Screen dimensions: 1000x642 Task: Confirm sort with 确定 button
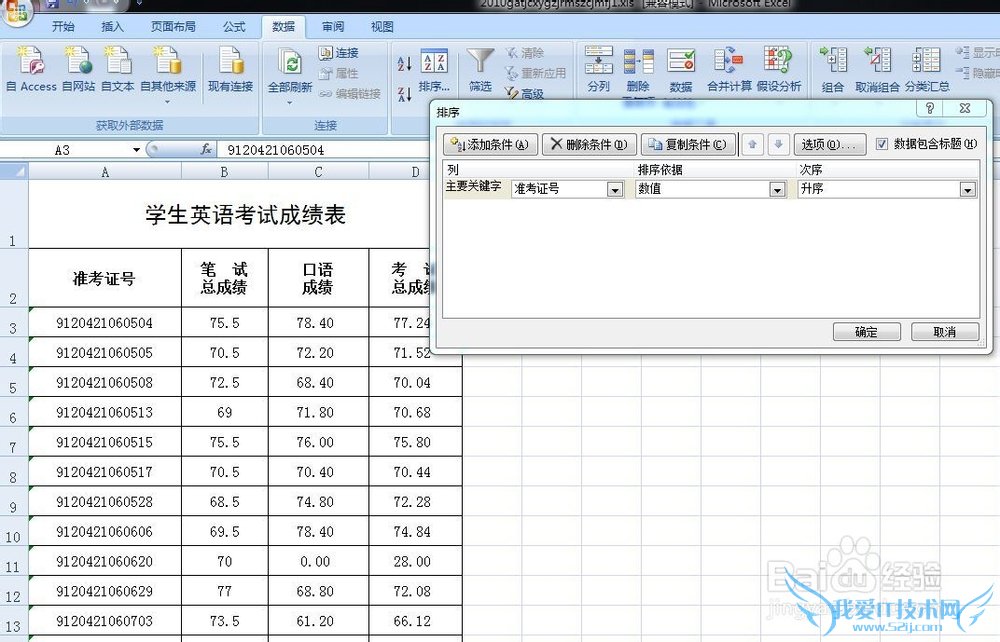pos(866,332)
